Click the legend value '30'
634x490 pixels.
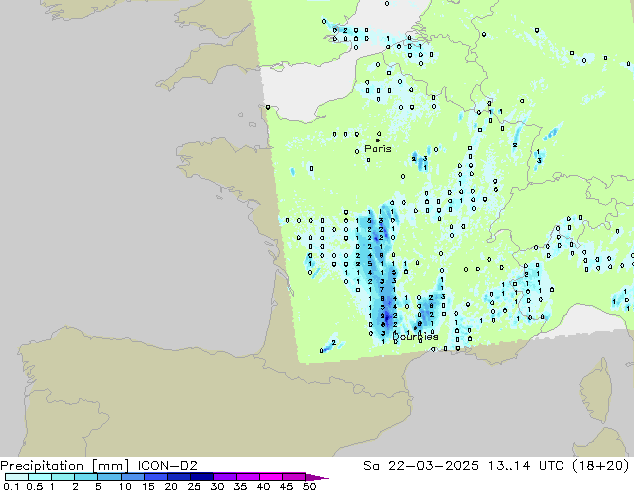coord(217,486)
